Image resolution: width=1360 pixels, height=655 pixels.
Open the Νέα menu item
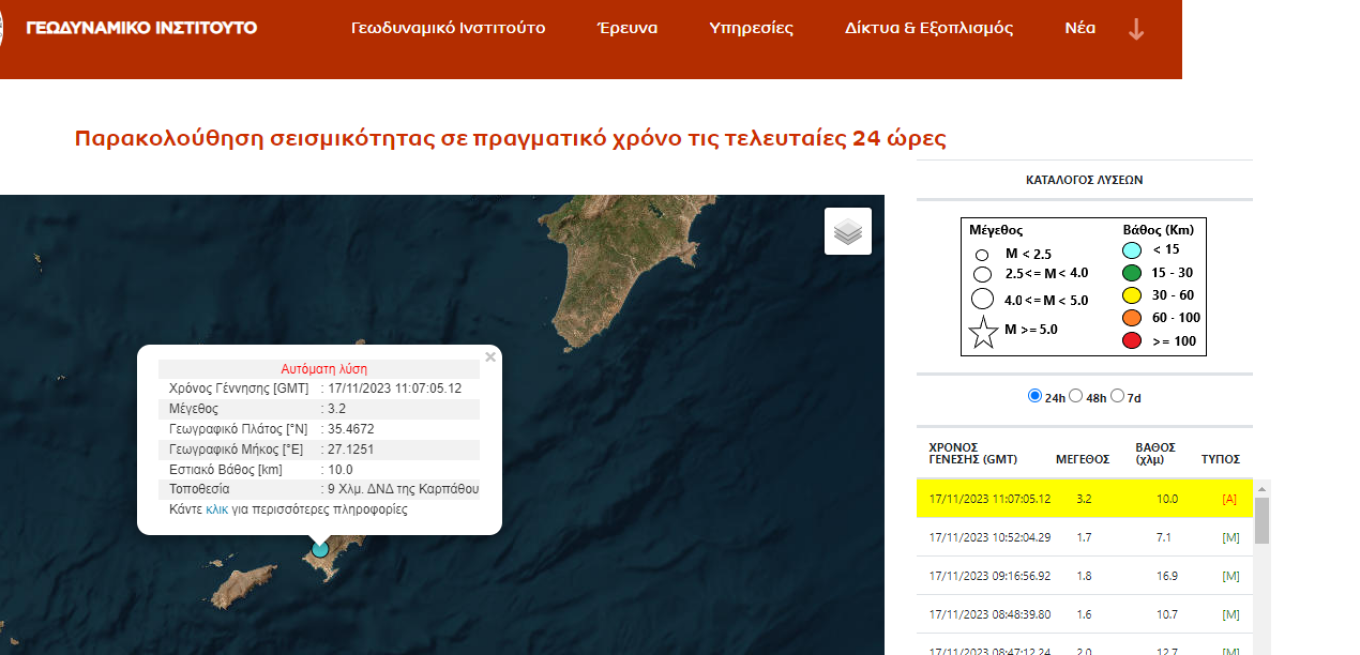click(x=1080, y=28)
